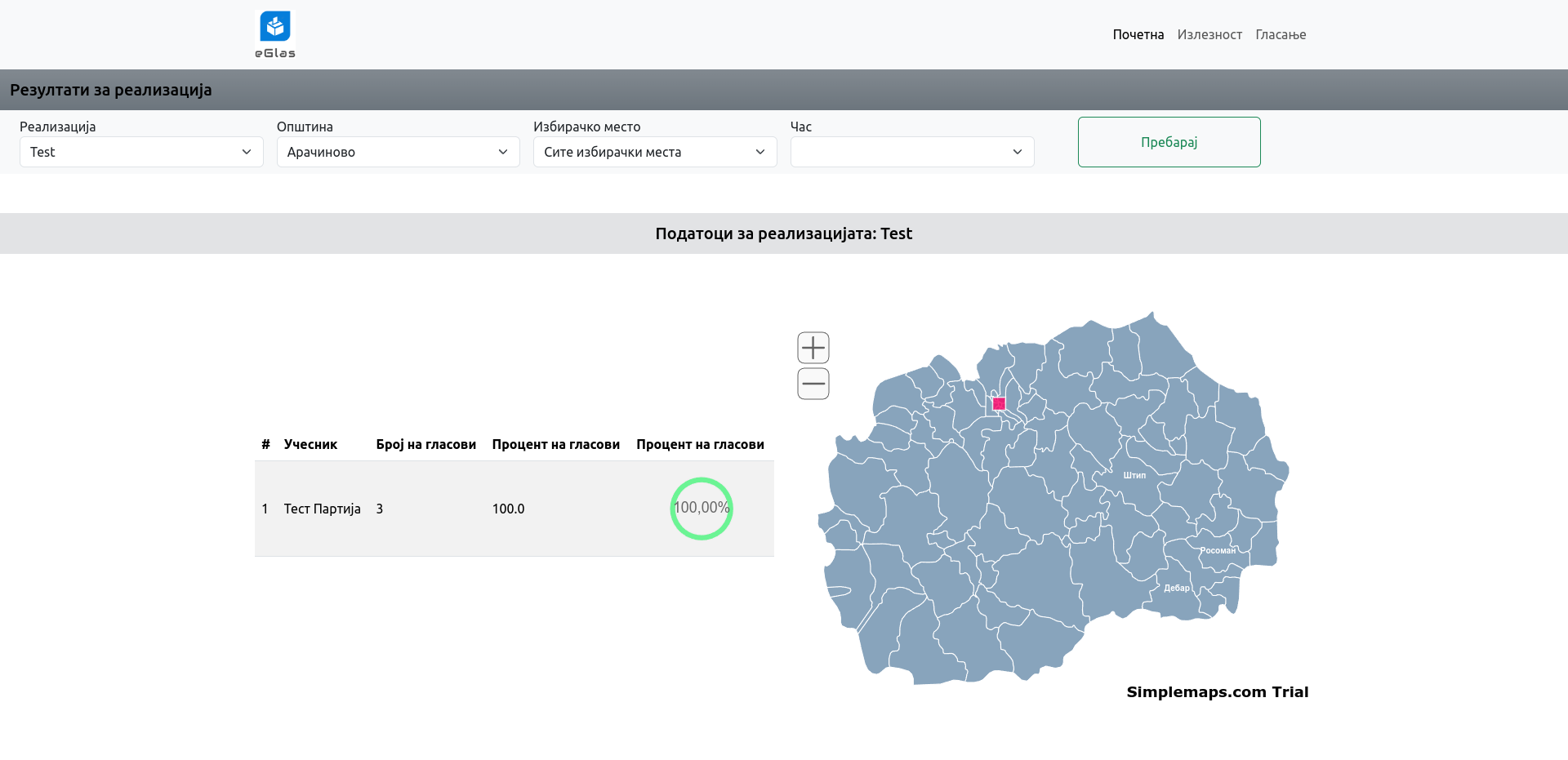Open the Излезност nav link
The image size is (1568, 760).
pyautogui.click(x=1209, y=34)
